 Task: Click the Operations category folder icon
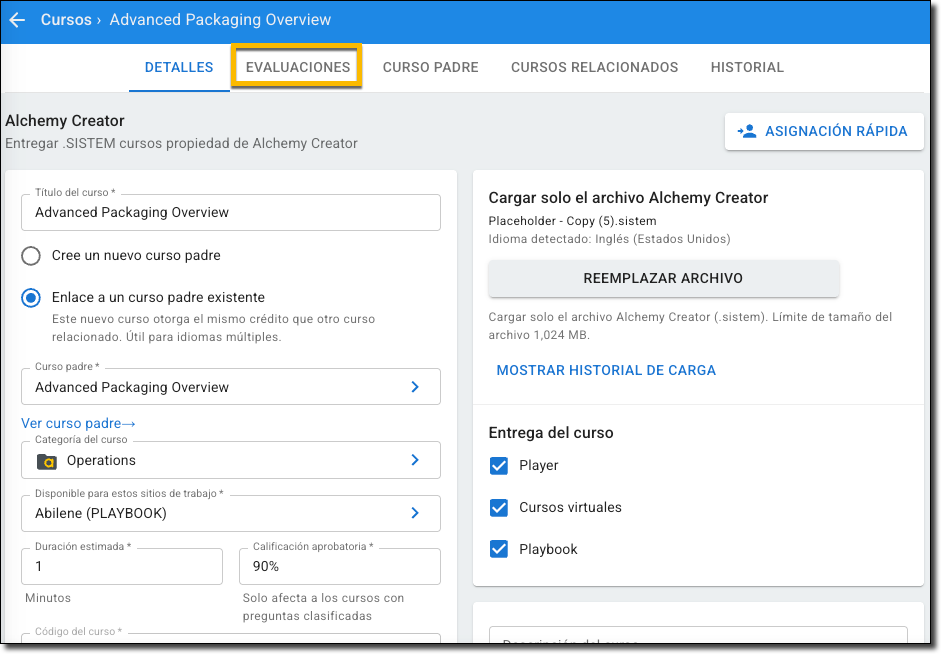47,461
